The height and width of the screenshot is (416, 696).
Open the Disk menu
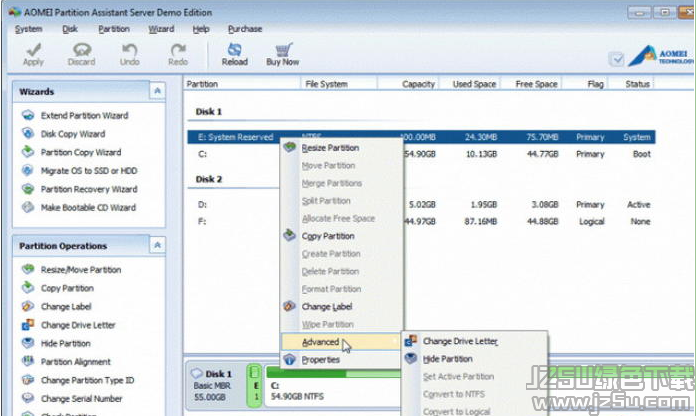[x=70, y=29]
